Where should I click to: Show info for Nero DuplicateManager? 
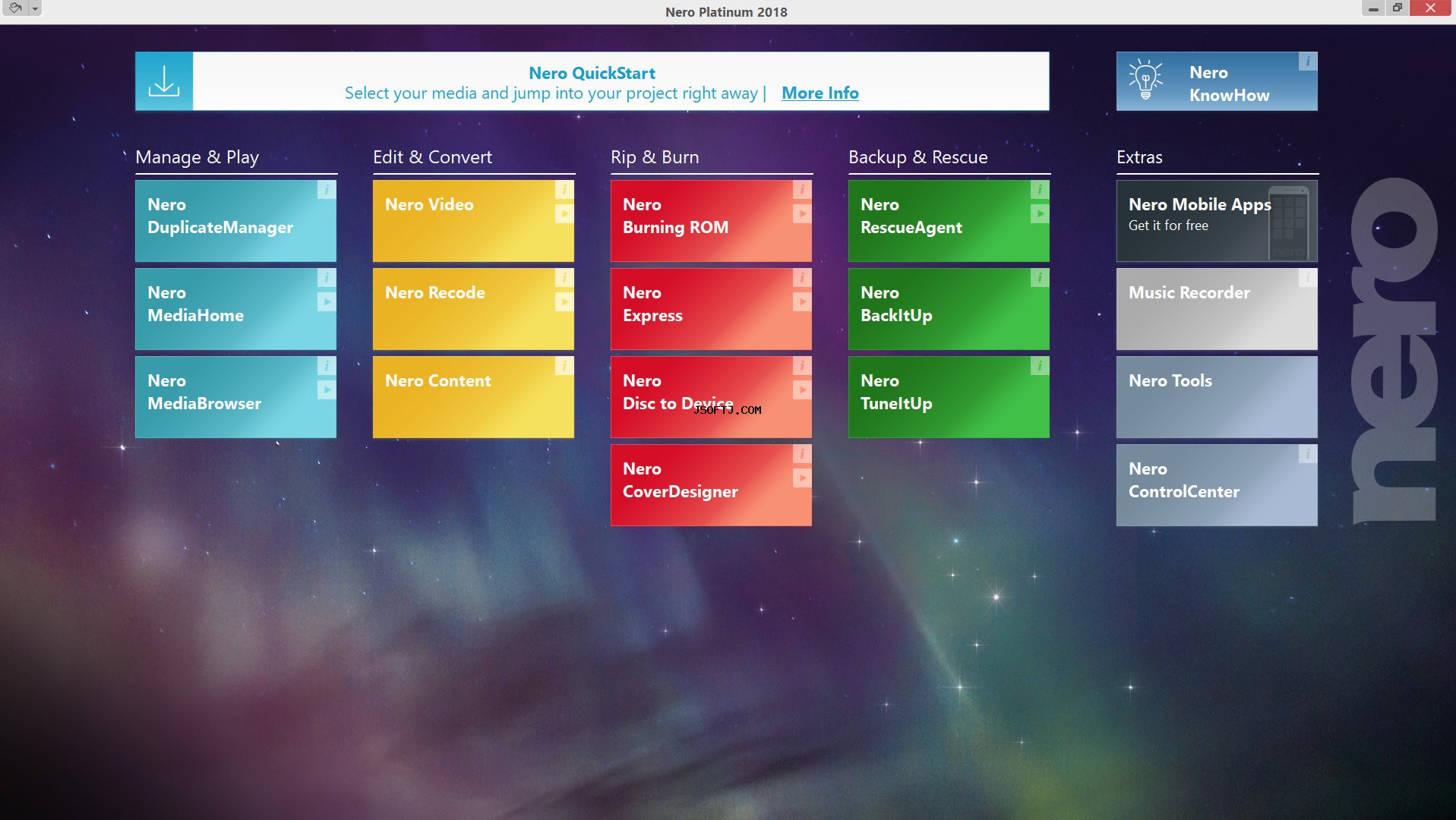(x=327, y=190)
